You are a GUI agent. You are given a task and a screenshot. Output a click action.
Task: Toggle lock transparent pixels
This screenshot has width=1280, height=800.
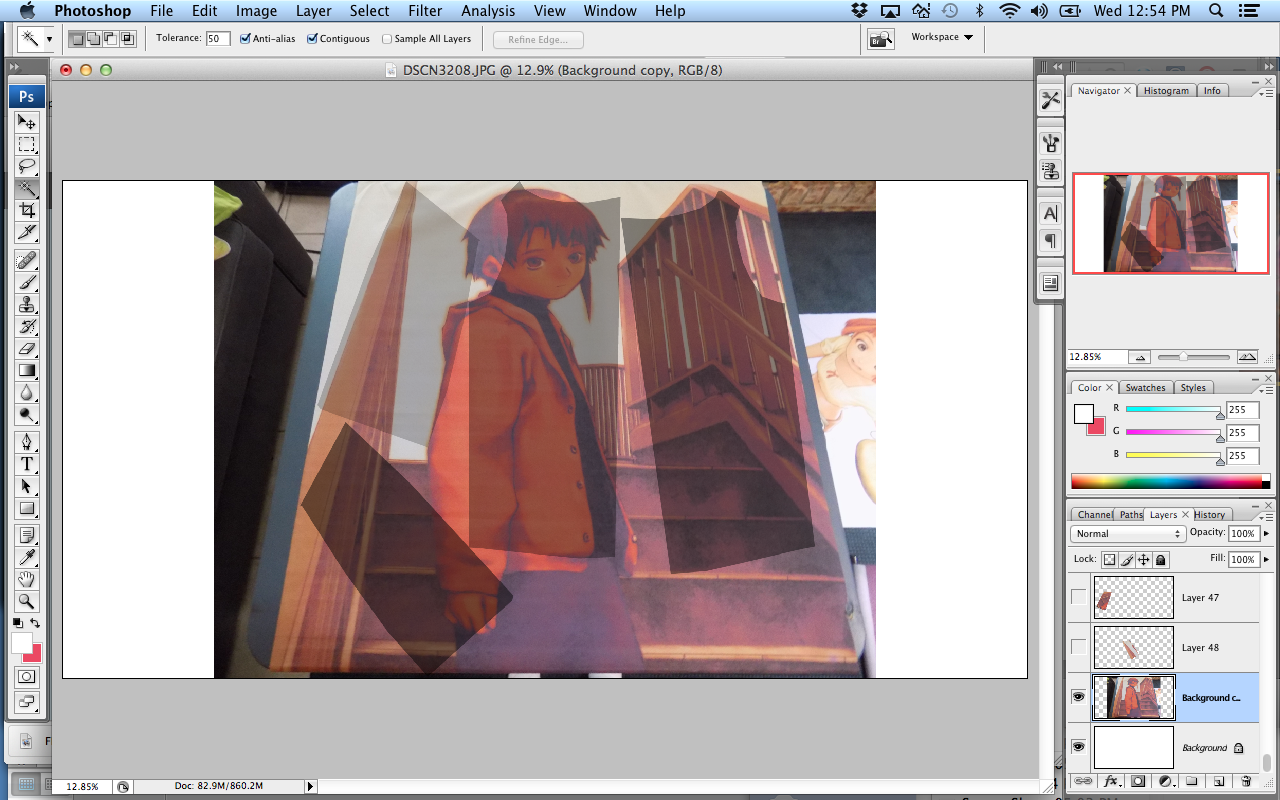(x=1109, y=560)
